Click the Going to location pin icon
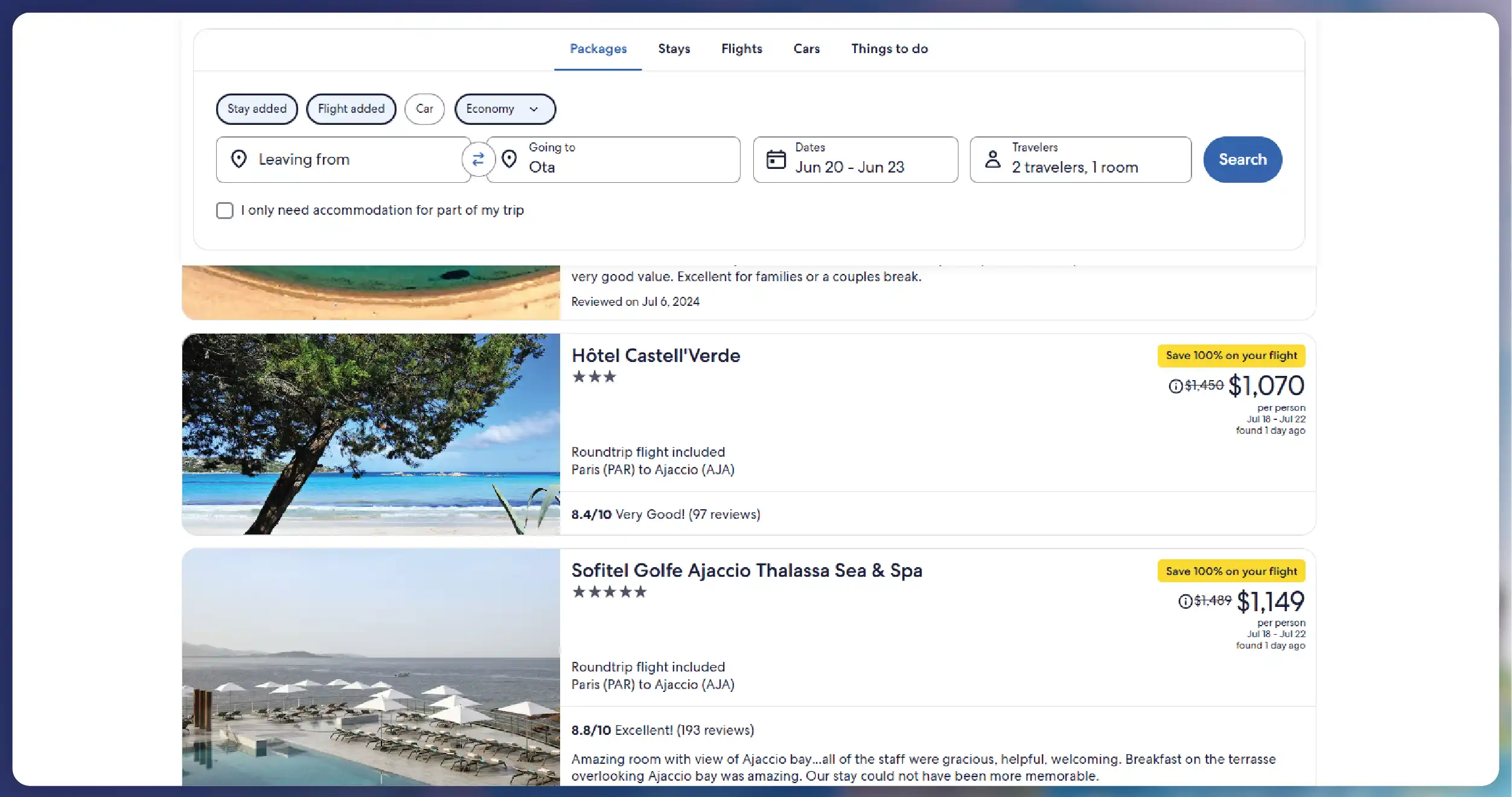The height and width of the screenshot is (797, 1512). 509,159
